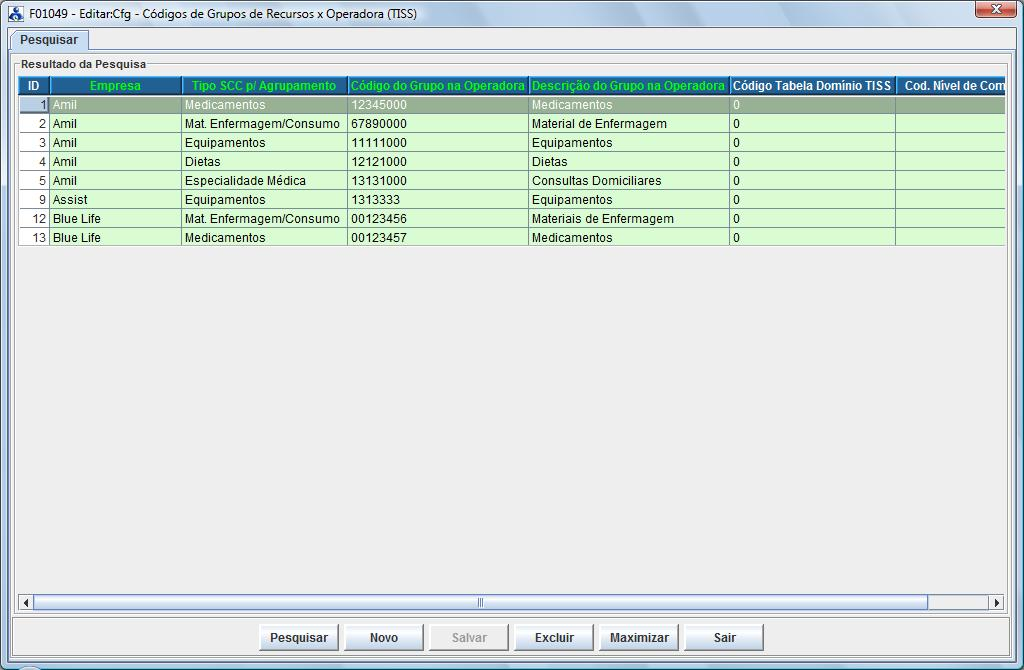Select the Consultas Domiciliares description cell

628,181
